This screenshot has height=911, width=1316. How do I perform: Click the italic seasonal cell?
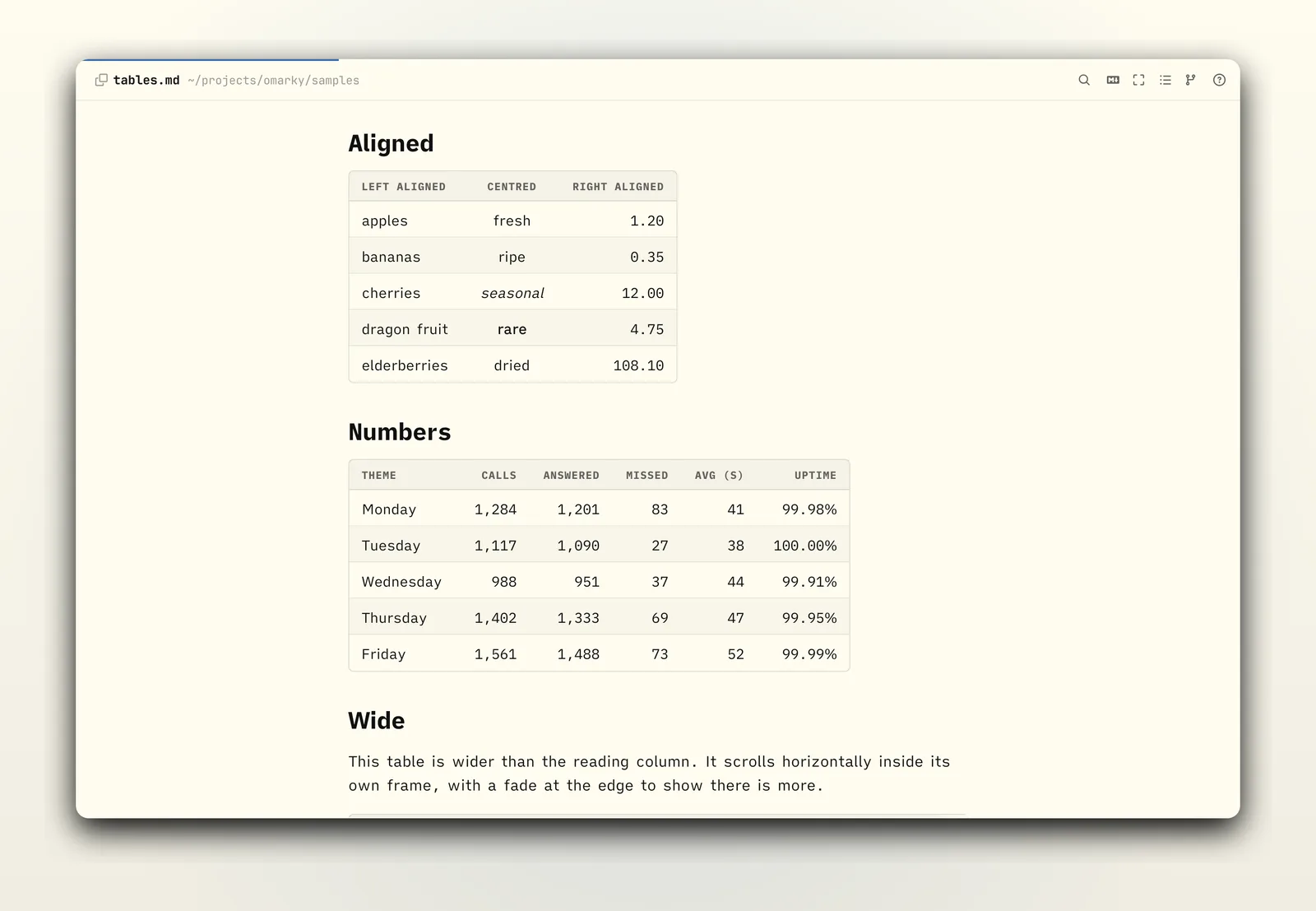click(x=512, y=293)
